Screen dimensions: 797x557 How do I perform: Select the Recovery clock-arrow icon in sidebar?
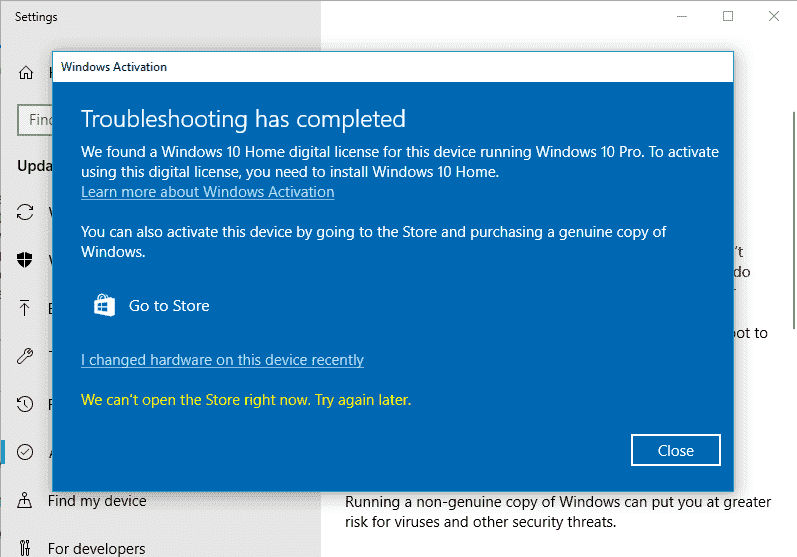point(24,404)
